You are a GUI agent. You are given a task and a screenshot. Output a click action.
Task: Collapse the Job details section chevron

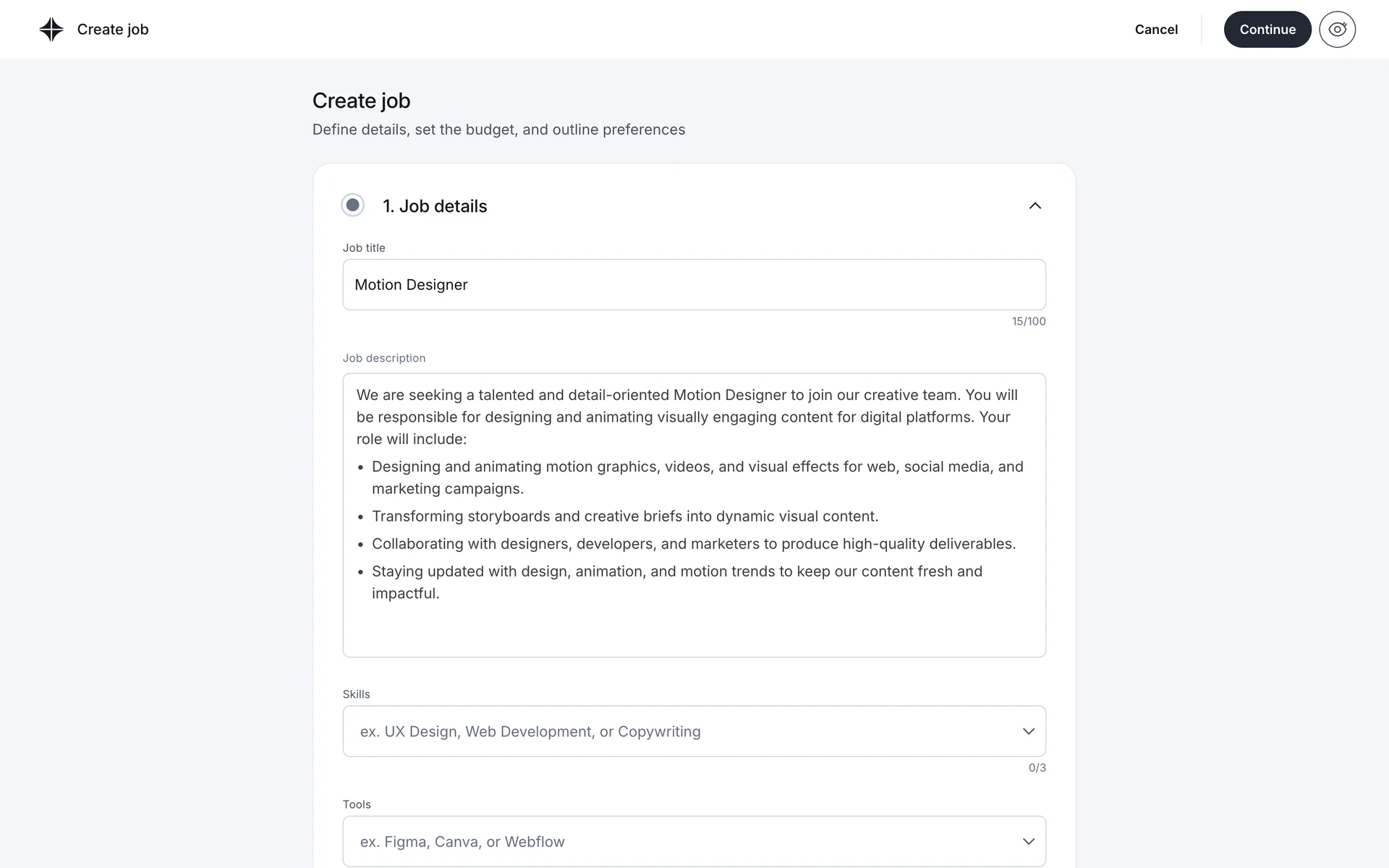[1035, 206]
